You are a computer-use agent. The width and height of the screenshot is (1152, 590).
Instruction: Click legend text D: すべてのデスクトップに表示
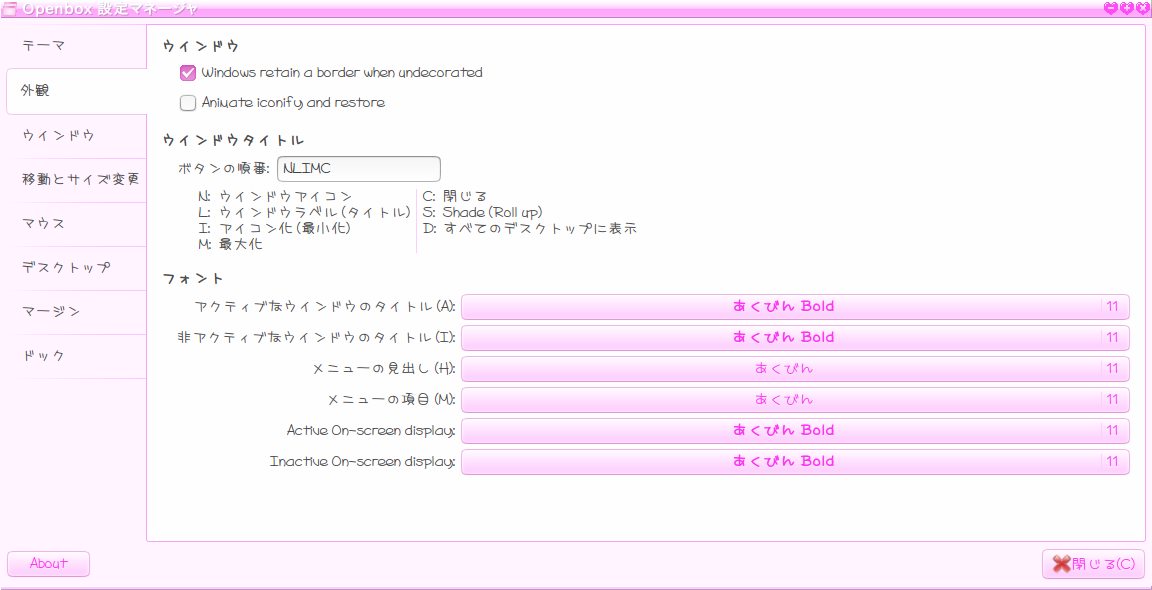tap(530, 229)
